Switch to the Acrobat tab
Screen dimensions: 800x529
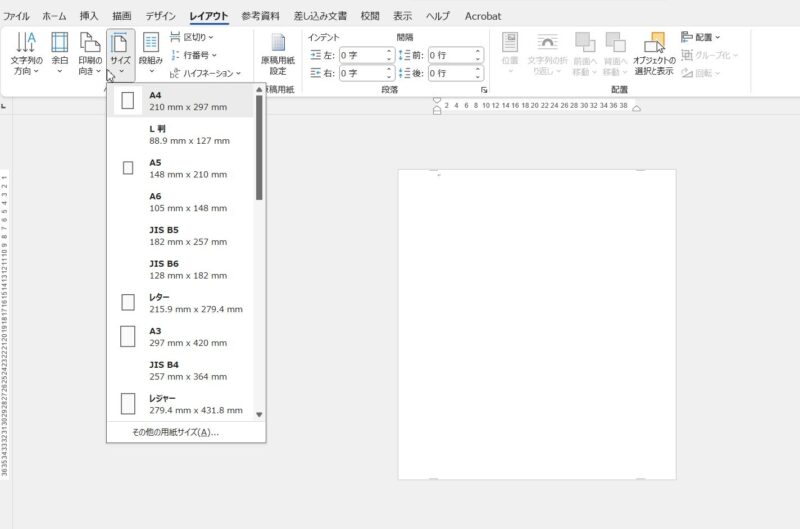483,16
